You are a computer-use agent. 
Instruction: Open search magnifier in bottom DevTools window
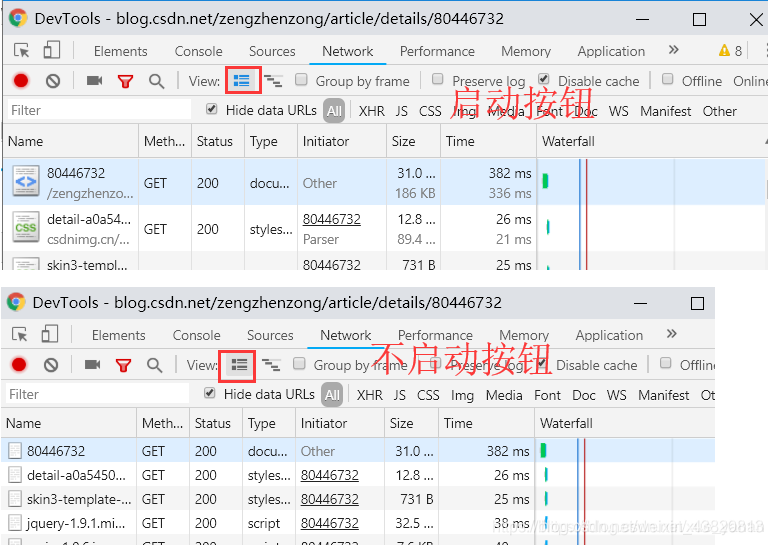pos(154,365)
